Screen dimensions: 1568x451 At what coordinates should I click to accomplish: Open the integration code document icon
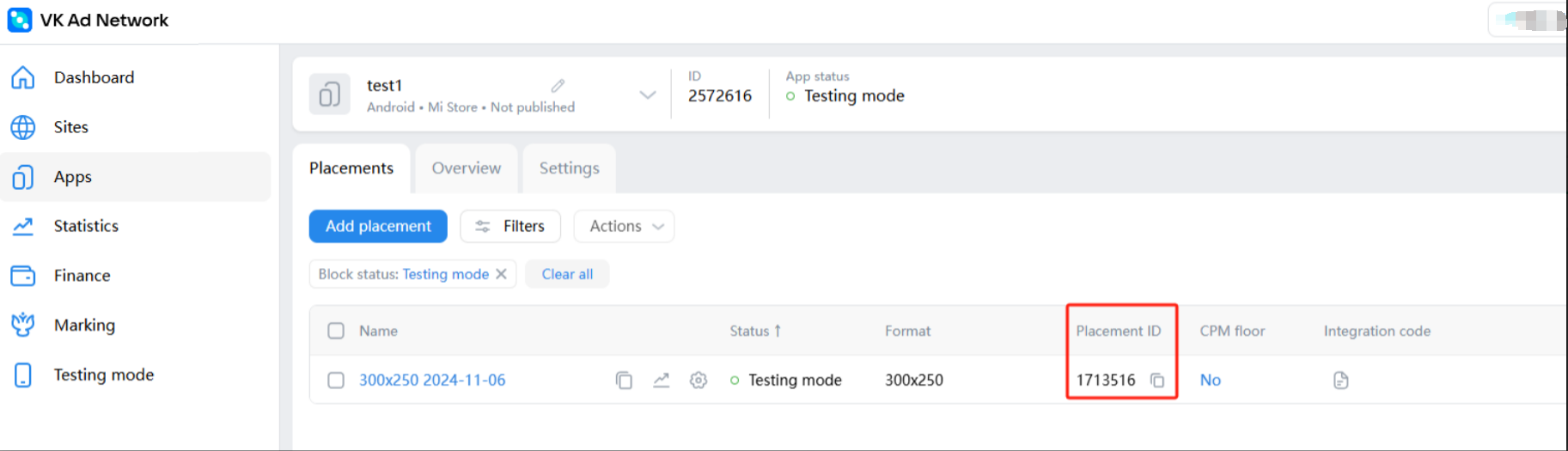pyautogui.click(x=1340, y=381)
